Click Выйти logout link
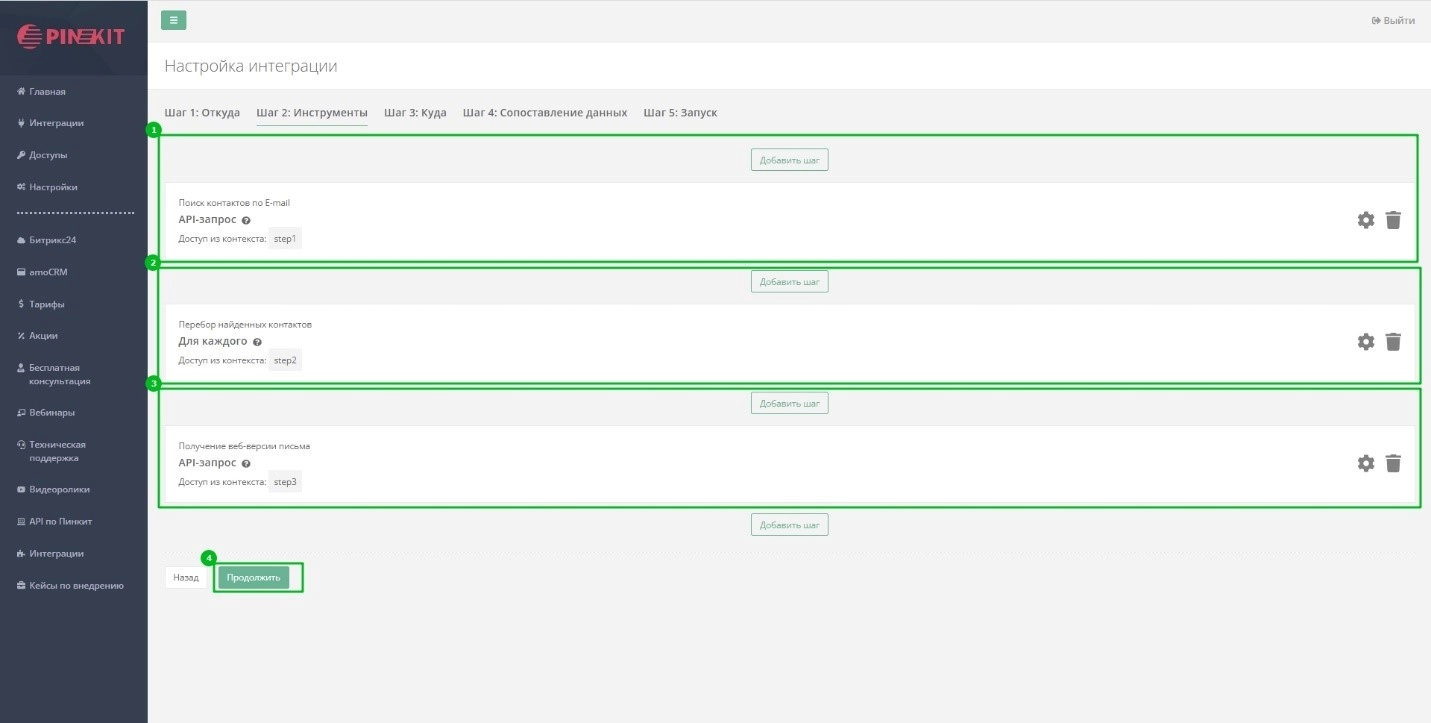The height and width of the screenshot is (723, 1431). (x=1393, y=21)
